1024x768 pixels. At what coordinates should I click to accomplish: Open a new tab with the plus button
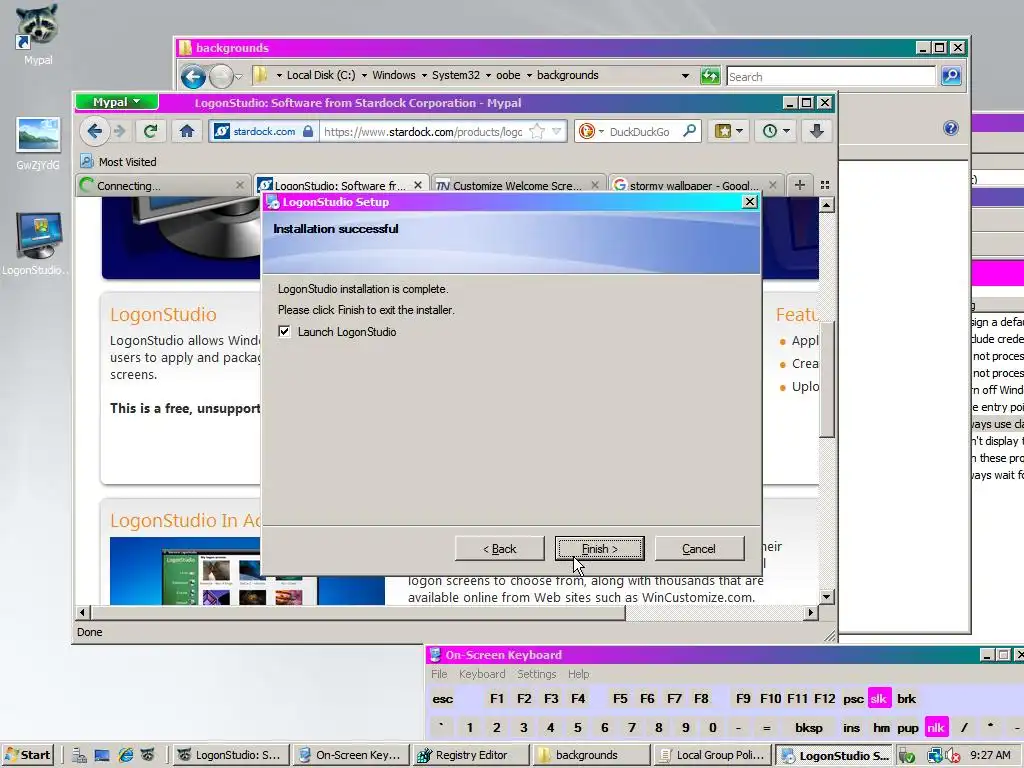point(799,185)
